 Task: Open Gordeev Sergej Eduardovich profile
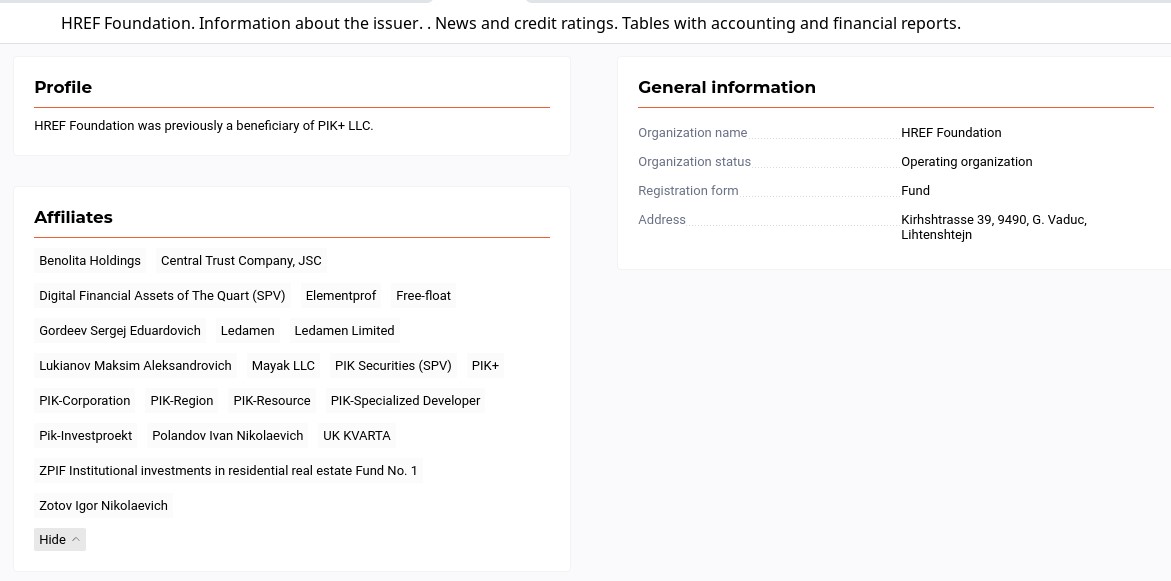[119, 331]
